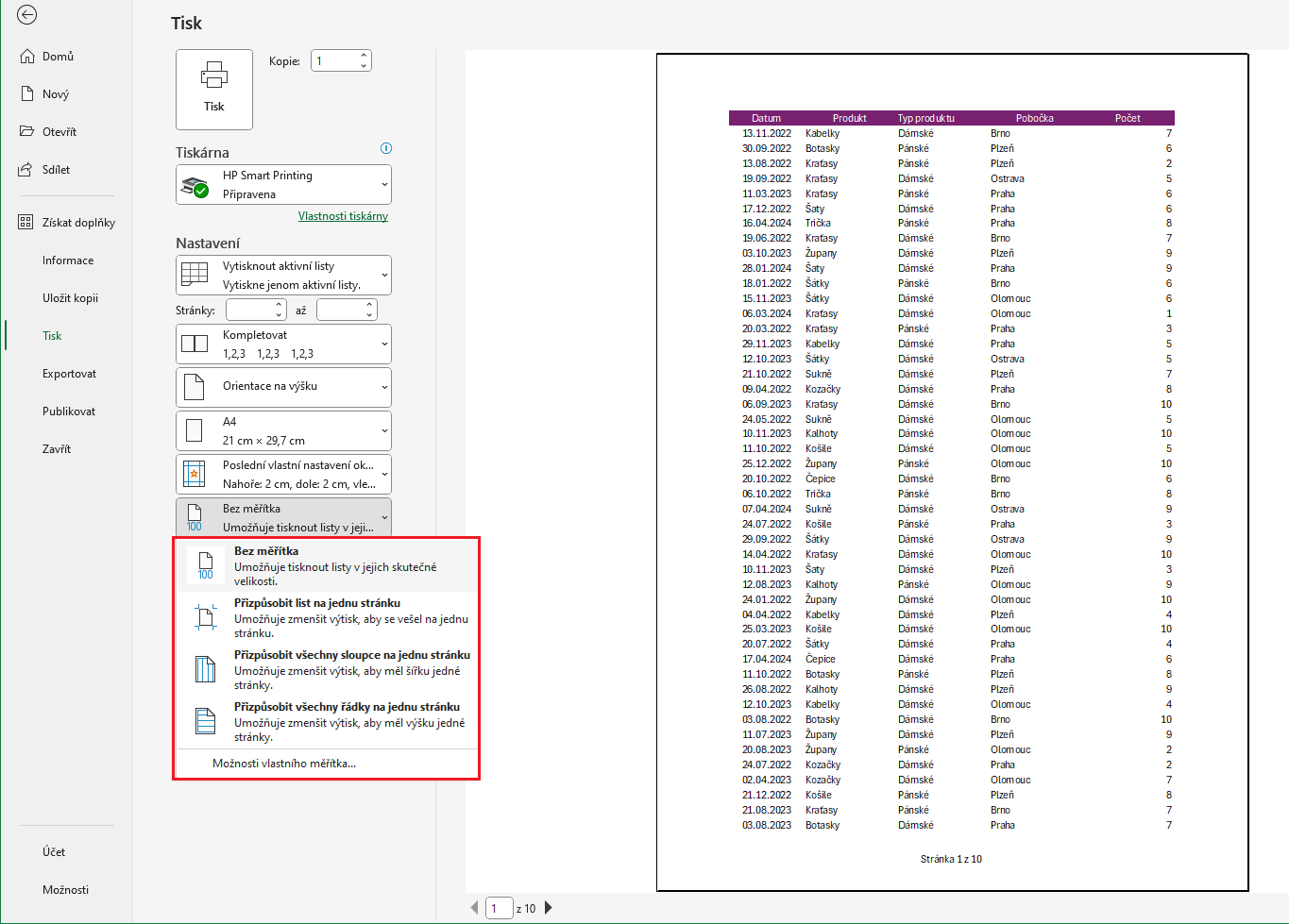Click the printer info circle icon
The width and height of the screenshot is (1289, 924).
385,148
